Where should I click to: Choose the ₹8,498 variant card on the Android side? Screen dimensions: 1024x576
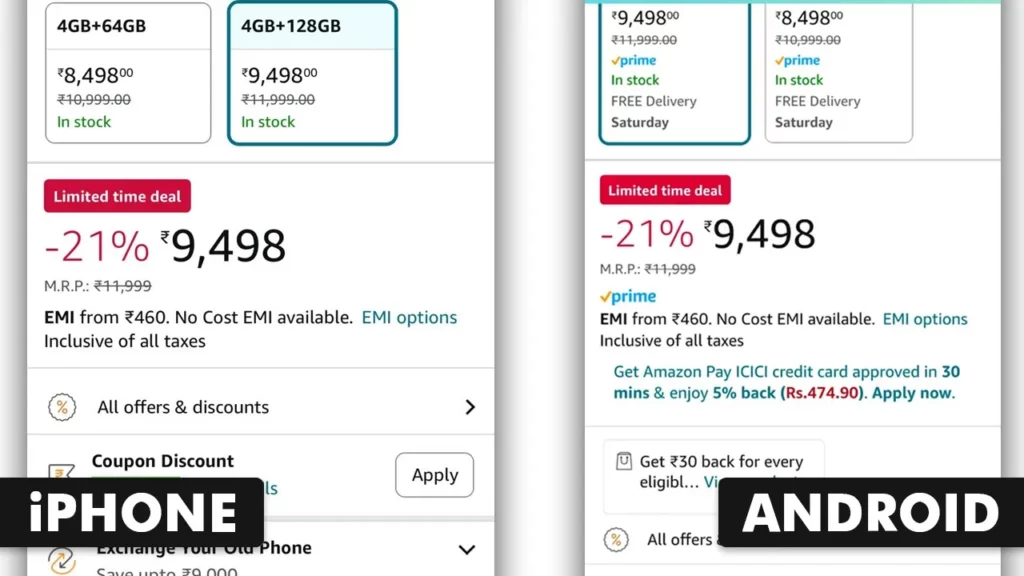(x=837, y=70)
